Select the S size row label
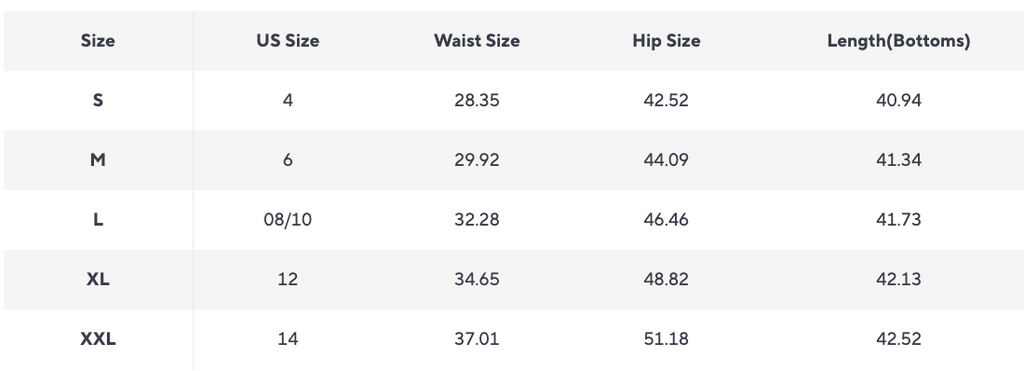The width and height of the screenshot is (1024, 371). (98, 101)
